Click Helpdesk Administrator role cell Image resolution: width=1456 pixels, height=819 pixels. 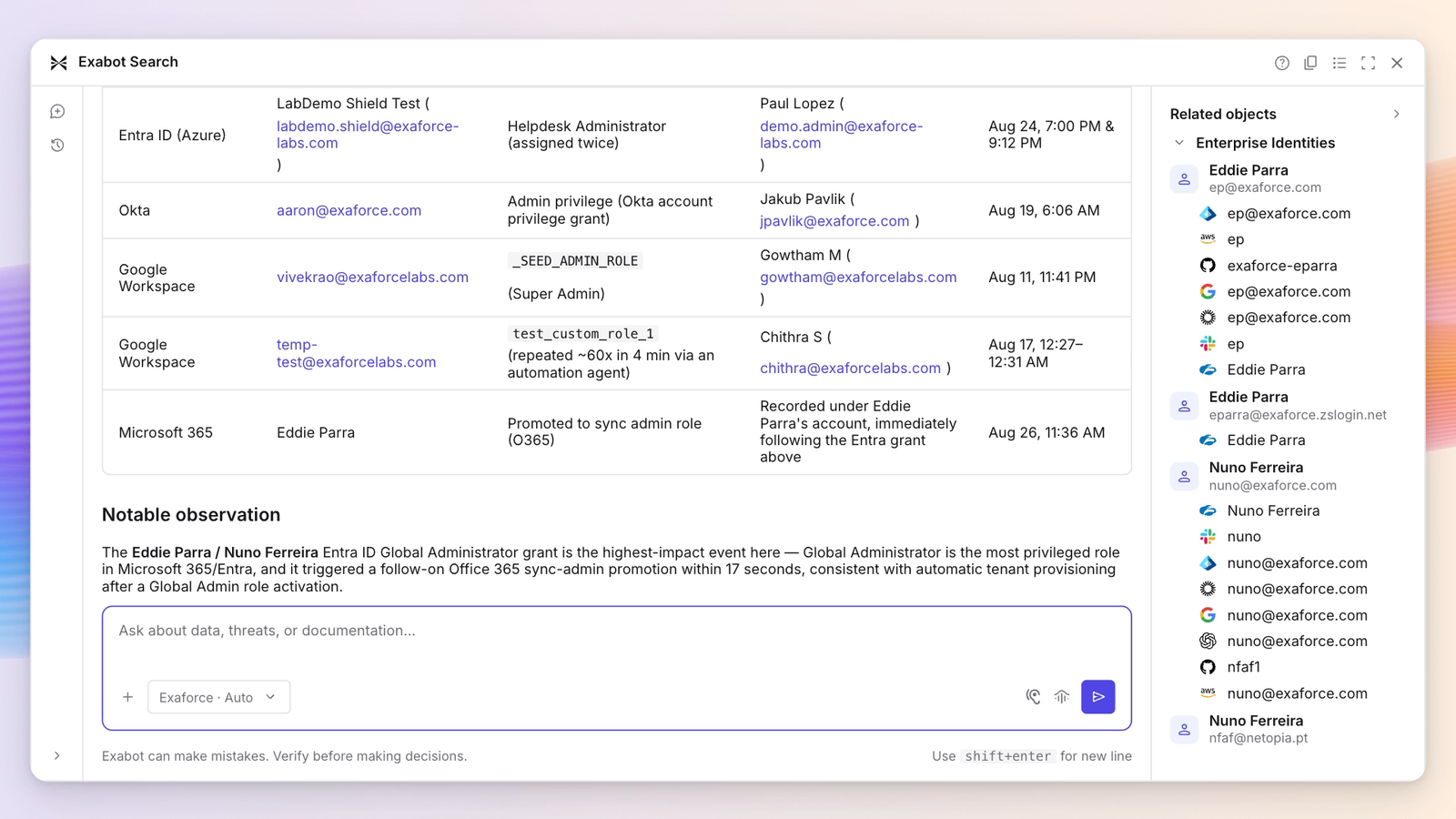587,135
